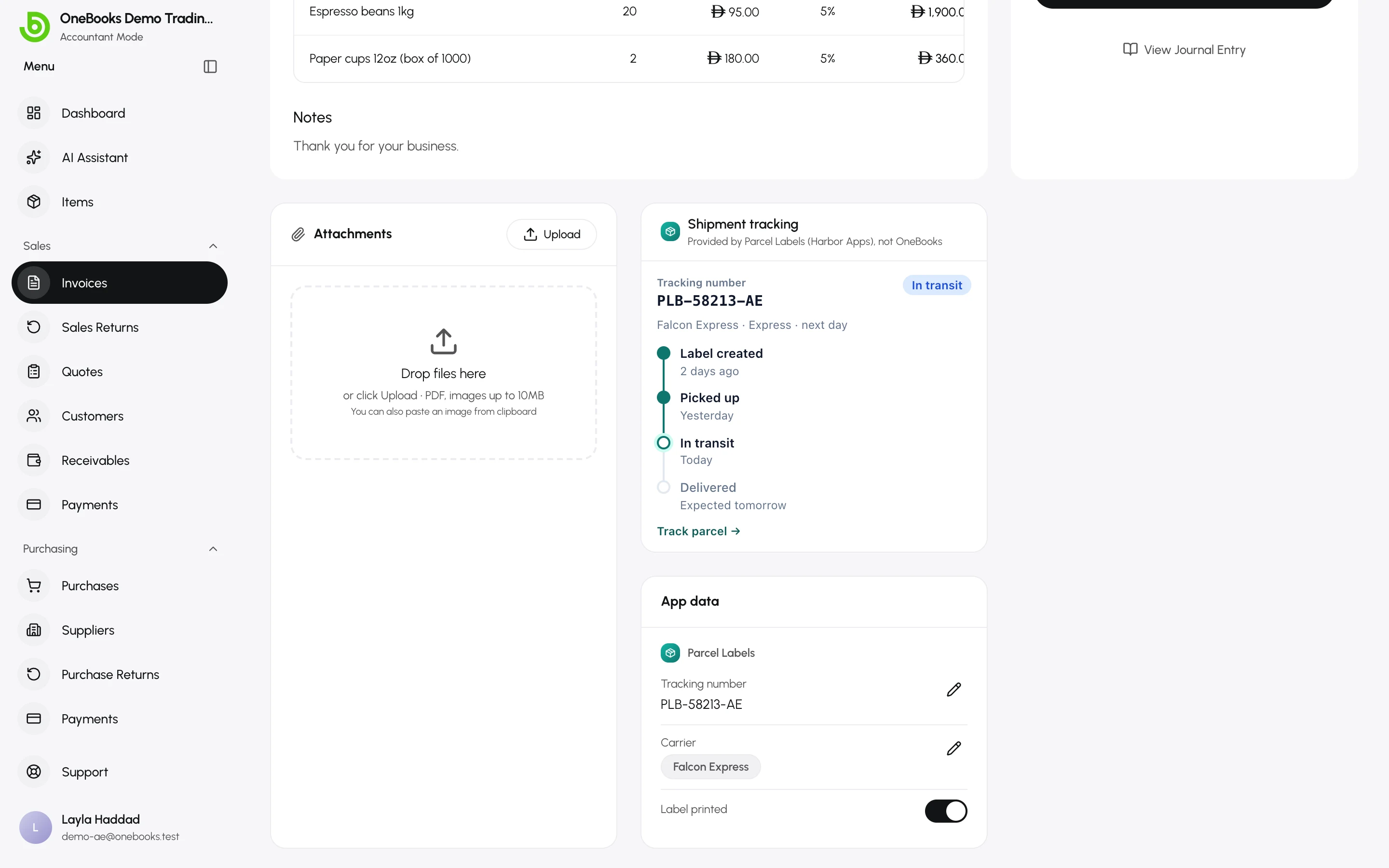Collapse the sidebar using the panel icon

click(x=210, y=67)
